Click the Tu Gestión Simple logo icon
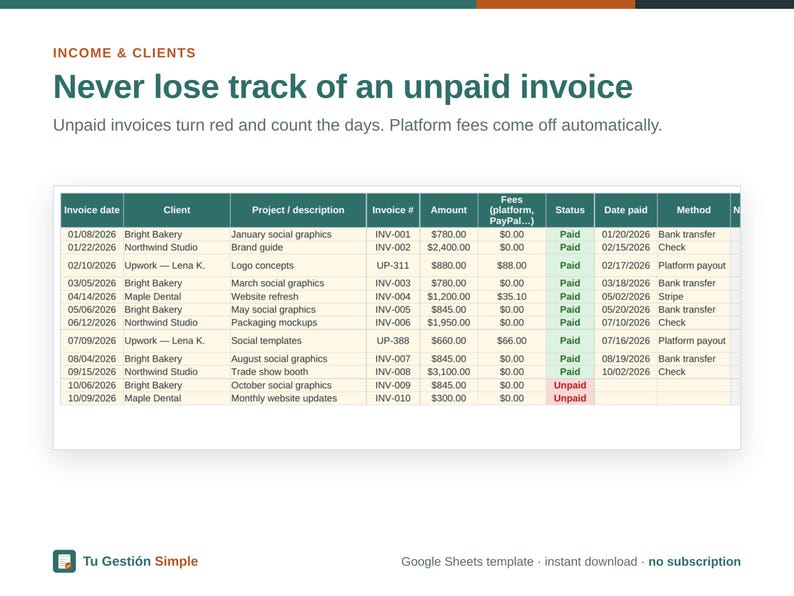Image resolution: width=794 pixels, height=596 pixels. pyautogui.click(x=64, y=561)
